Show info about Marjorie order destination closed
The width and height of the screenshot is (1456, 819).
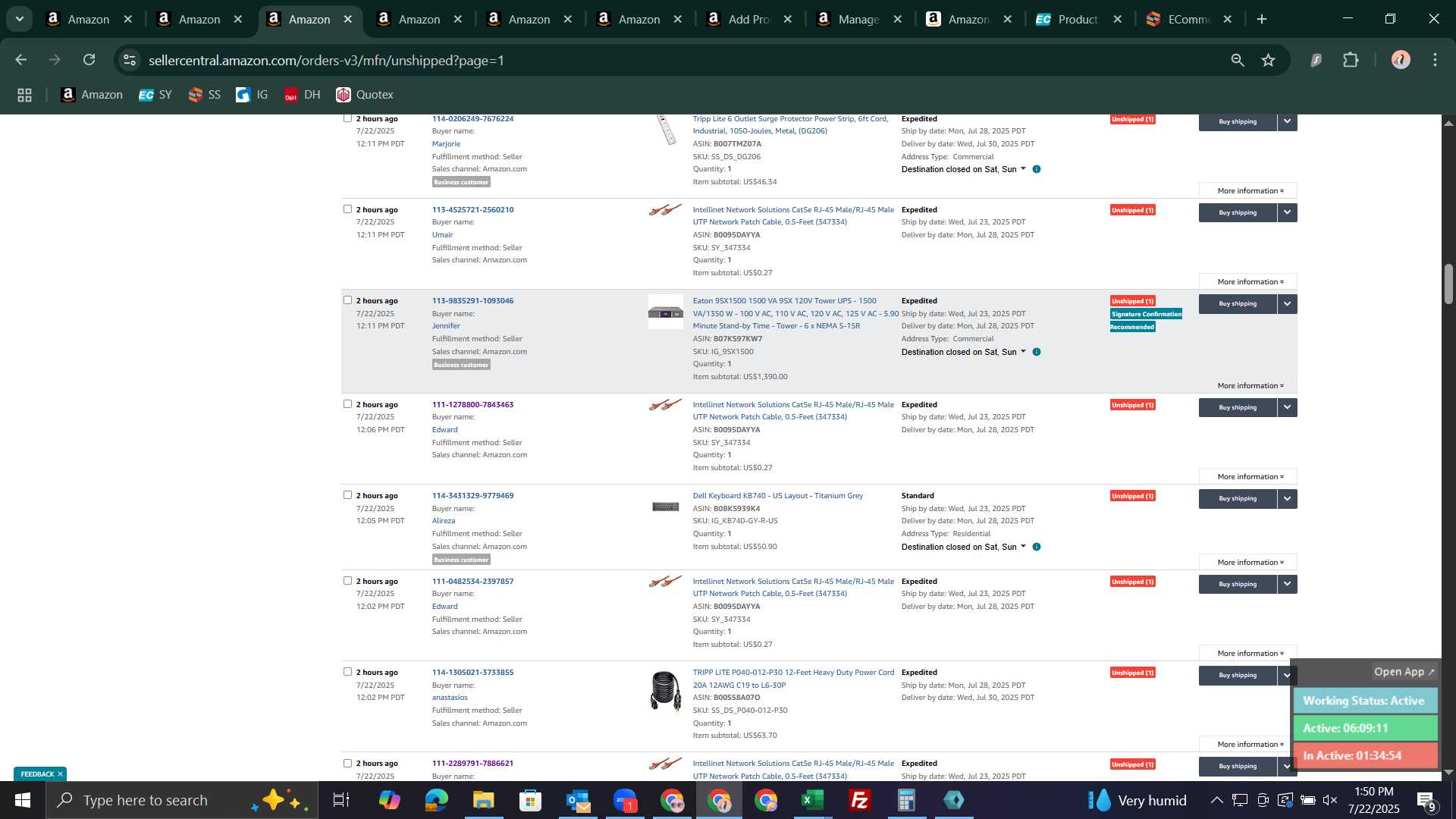[x=1037, y=169]
